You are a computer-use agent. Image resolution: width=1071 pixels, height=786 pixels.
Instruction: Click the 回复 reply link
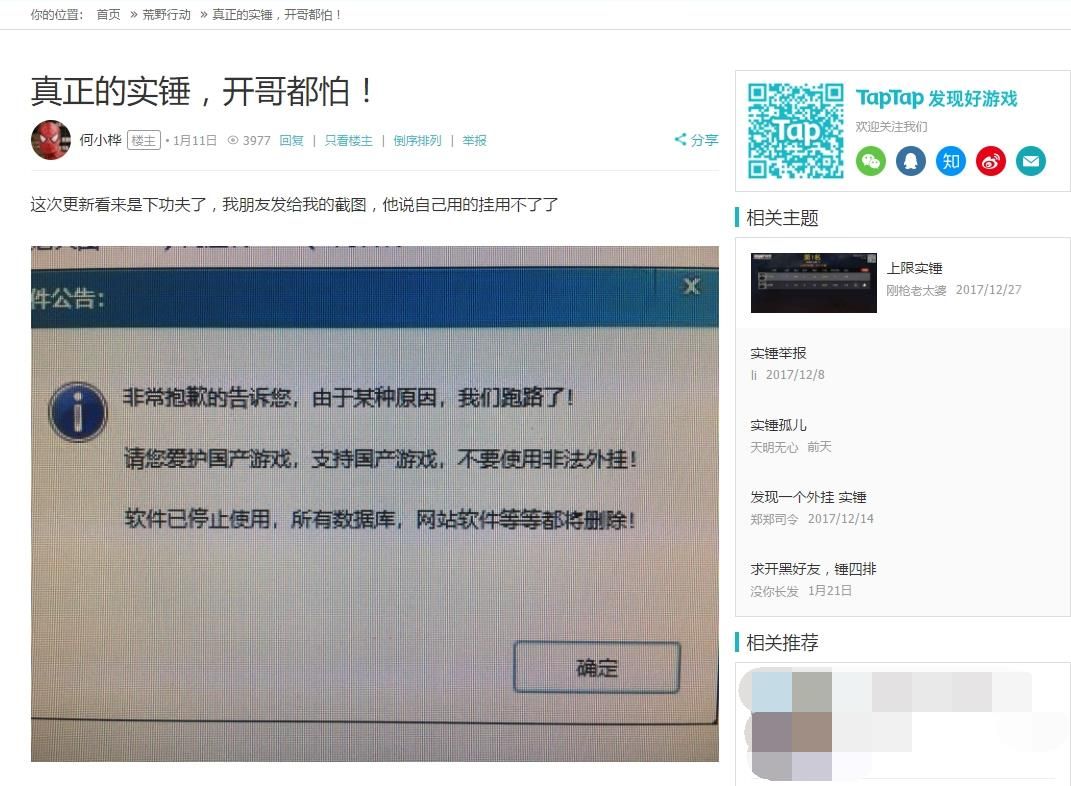292,141
